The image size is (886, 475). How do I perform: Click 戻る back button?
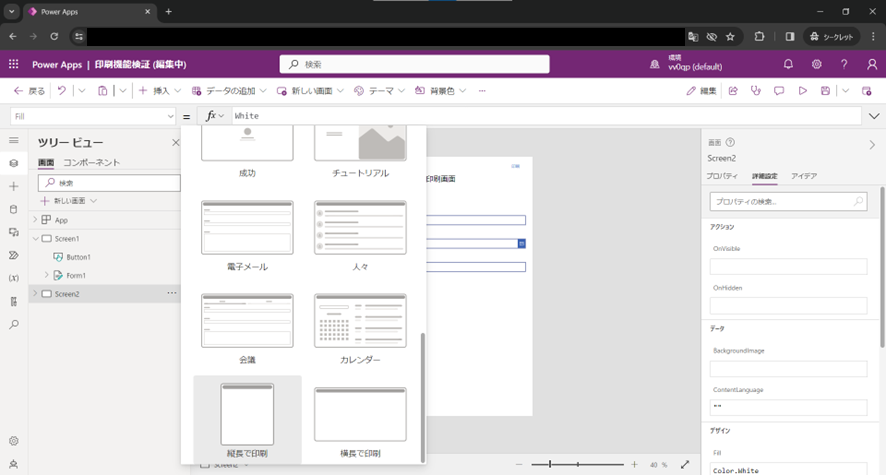[x=29, y=90]
